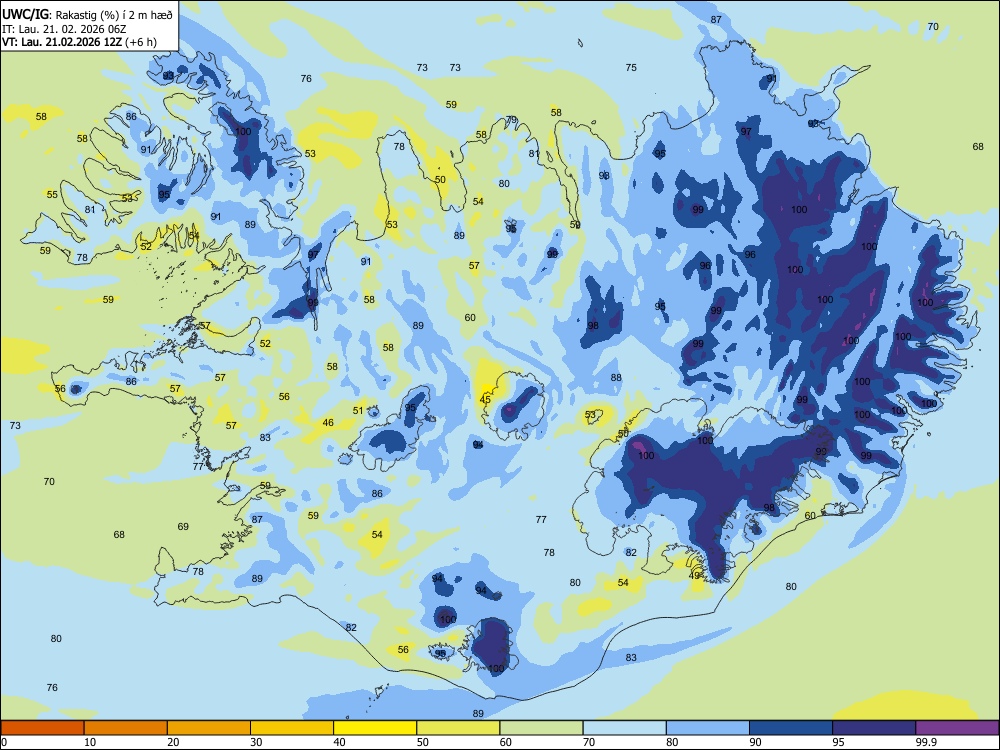
Task: Click the 0–10 dark orange legend segment
Action: (x=43, y=728)
